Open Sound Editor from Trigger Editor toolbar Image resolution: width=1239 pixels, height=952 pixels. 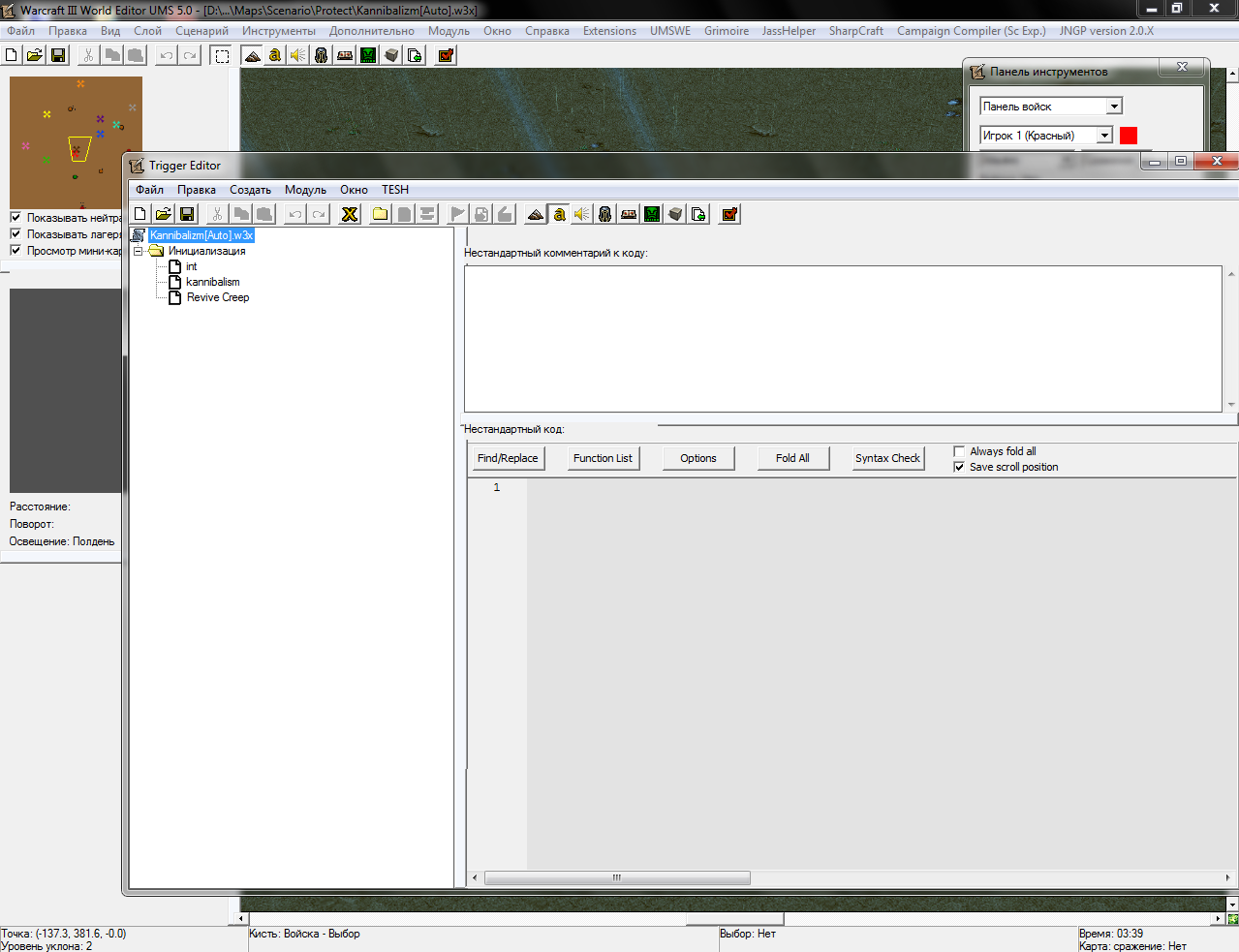582,214
